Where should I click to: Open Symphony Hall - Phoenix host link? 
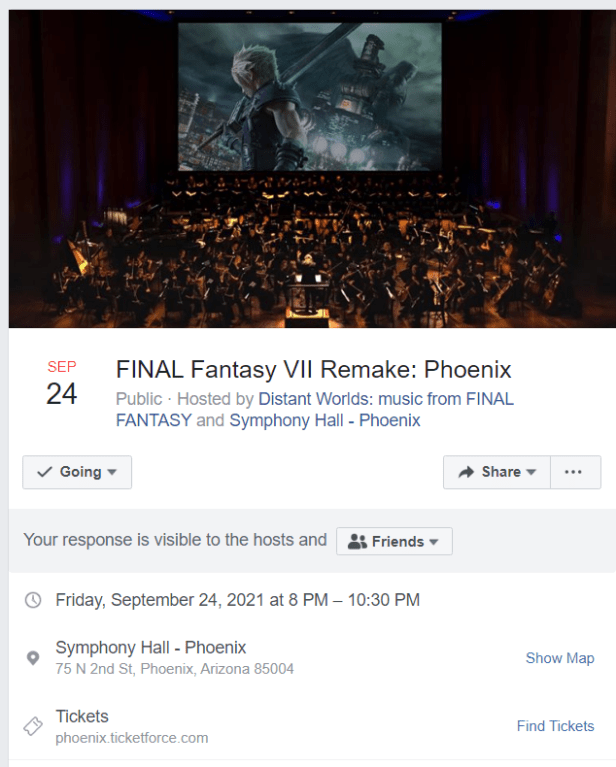(324, 420)
